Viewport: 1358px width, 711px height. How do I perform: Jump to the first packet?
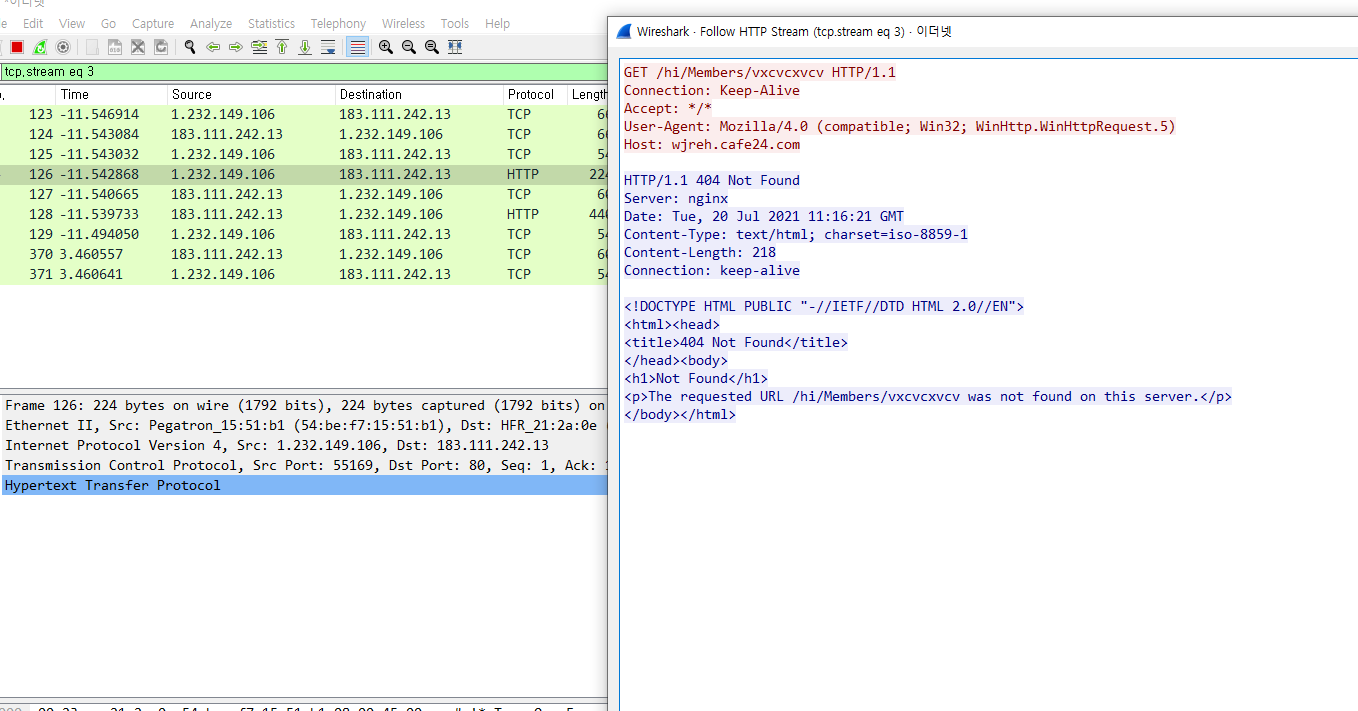[x=282, y=47]
